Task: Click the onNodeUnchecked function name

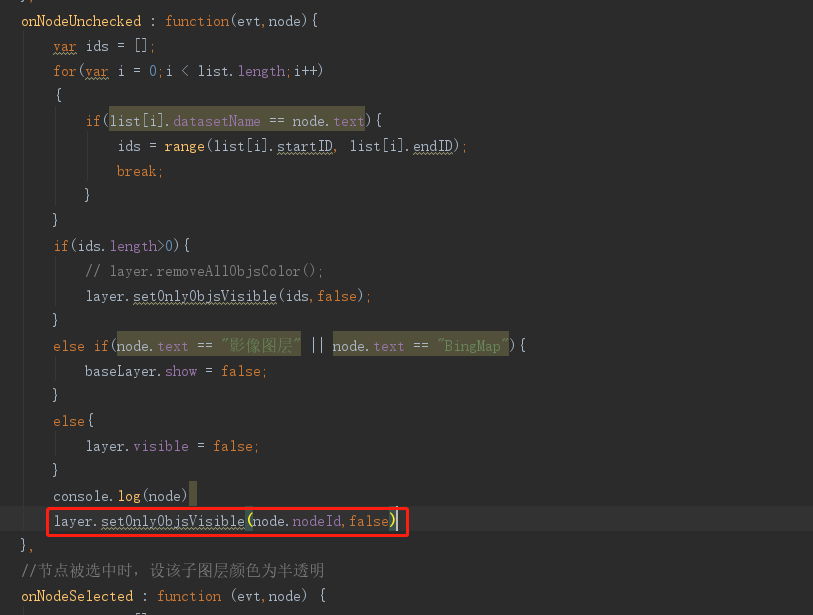Action: tap(81, 21)
